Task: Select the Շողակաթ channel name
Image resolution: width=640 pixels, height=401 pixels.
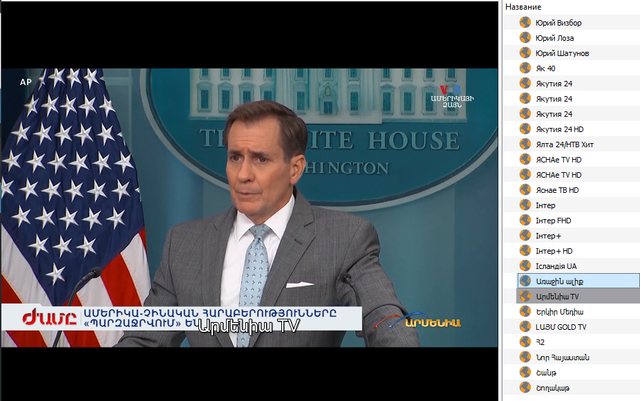Action: 552,388
